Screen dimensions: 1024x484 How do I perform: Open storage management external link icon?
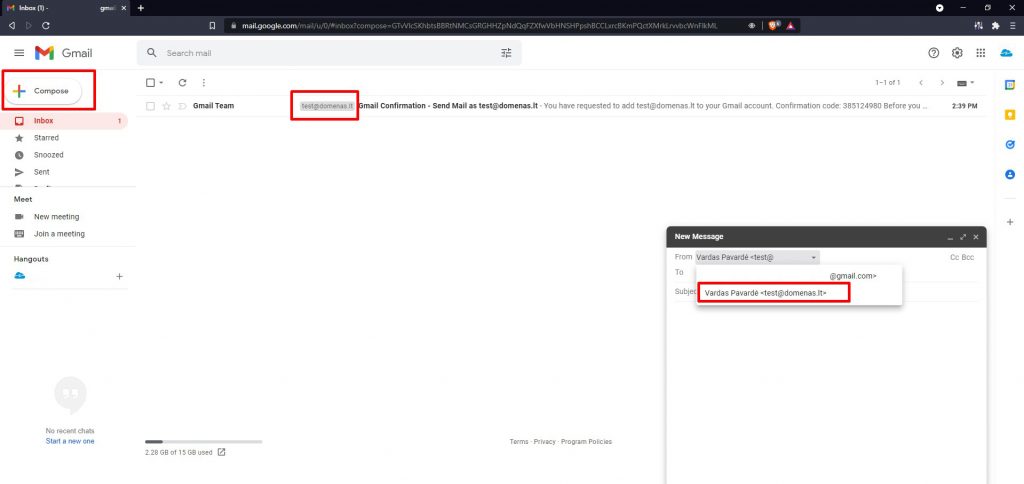coord(221,452)
